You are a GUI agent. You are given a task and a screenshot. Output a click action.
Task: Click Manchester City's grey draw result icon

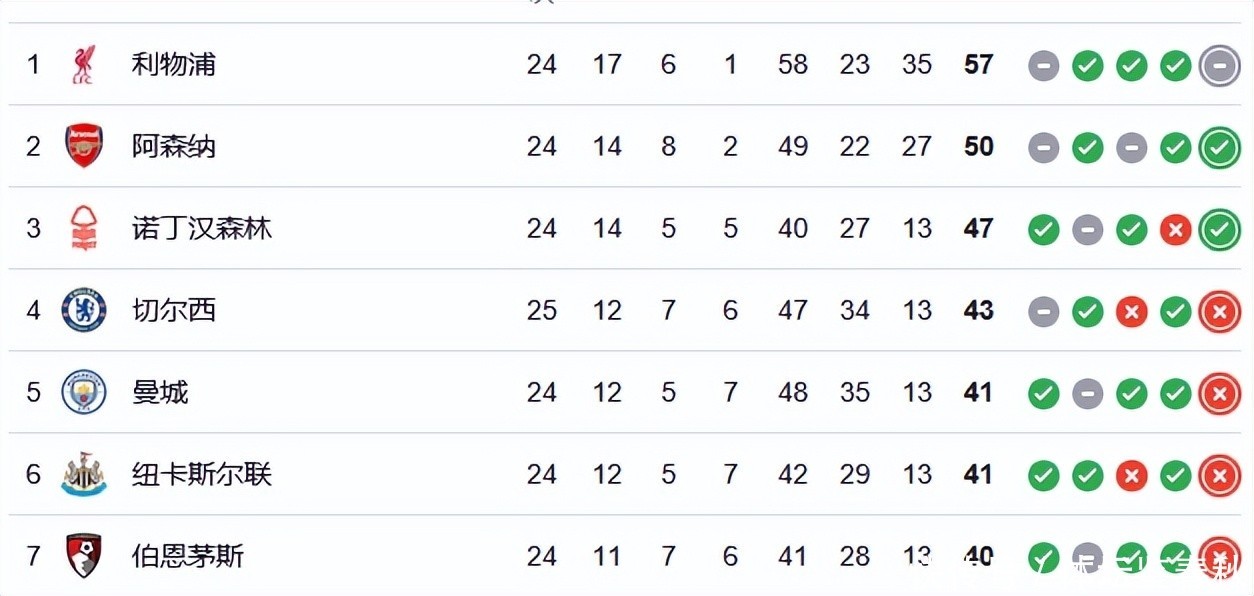(1087, 394)
